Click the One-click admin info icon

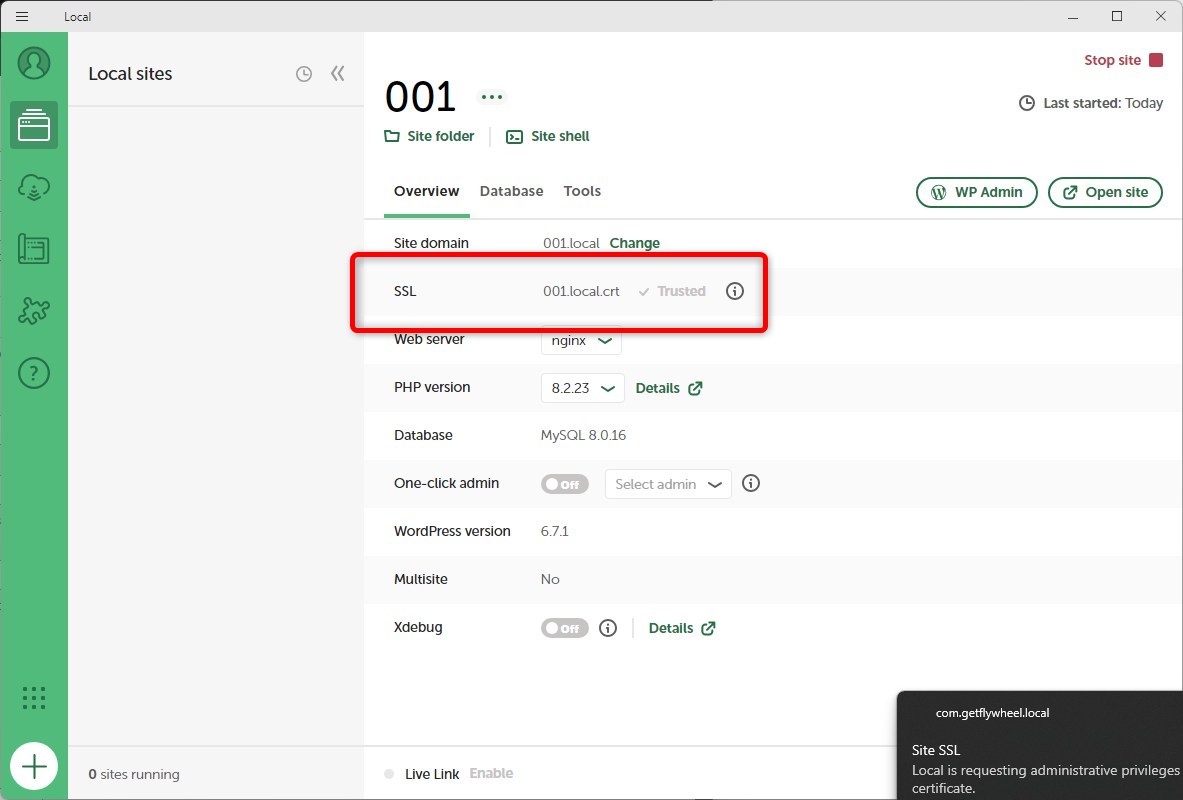click(x=751, y=483)
